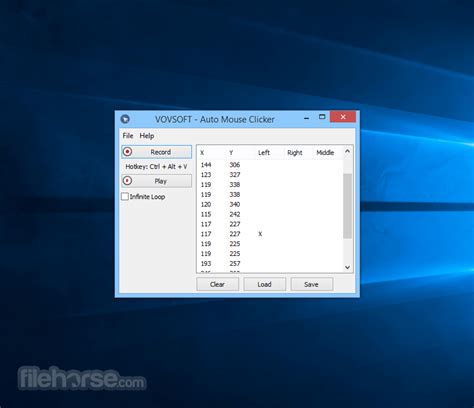Image resolution: width=474 pixels, height=408 pixels.
Task: Select the row with X value 120
Action: point(270,204)
